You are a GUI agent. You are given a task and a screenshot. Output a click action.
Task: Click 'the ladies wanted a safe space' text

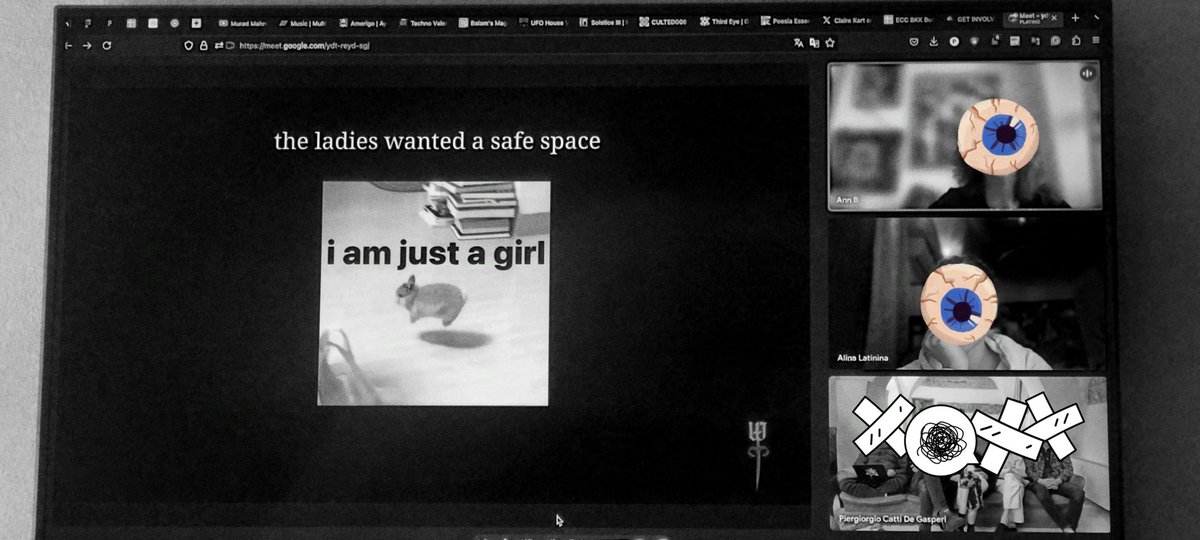click(437, 141)
